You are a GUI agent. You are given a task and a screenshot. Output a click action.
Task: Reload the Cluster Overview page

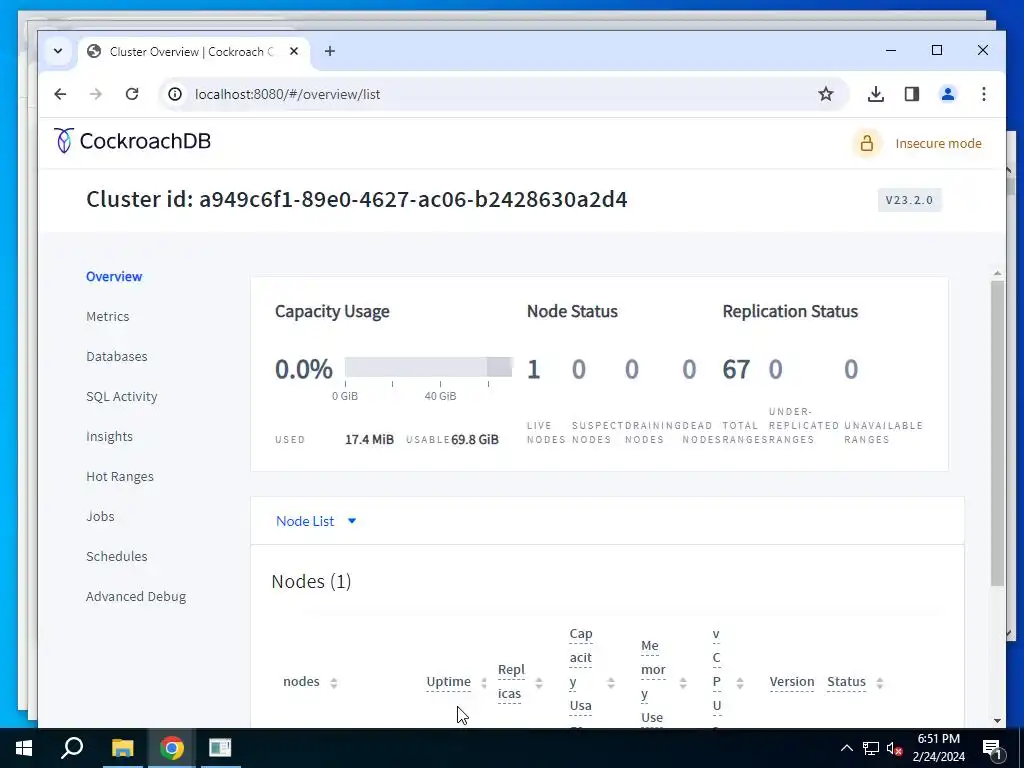[132, 94]
